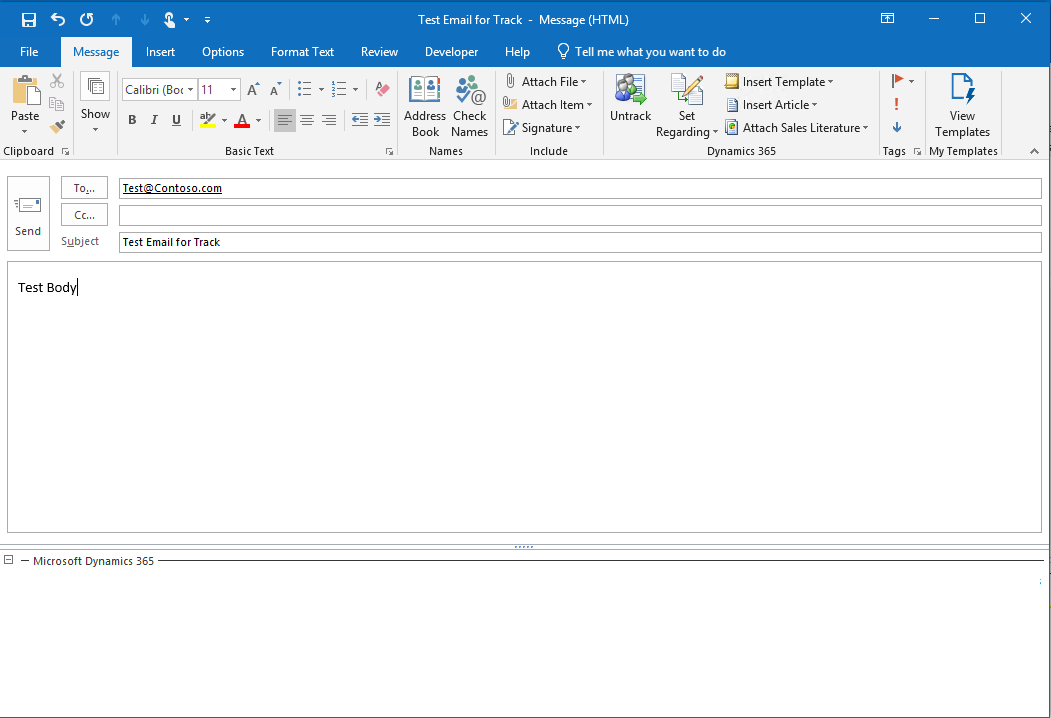
Task: Toggle bold formatting
Action: [x=132, y=120]
